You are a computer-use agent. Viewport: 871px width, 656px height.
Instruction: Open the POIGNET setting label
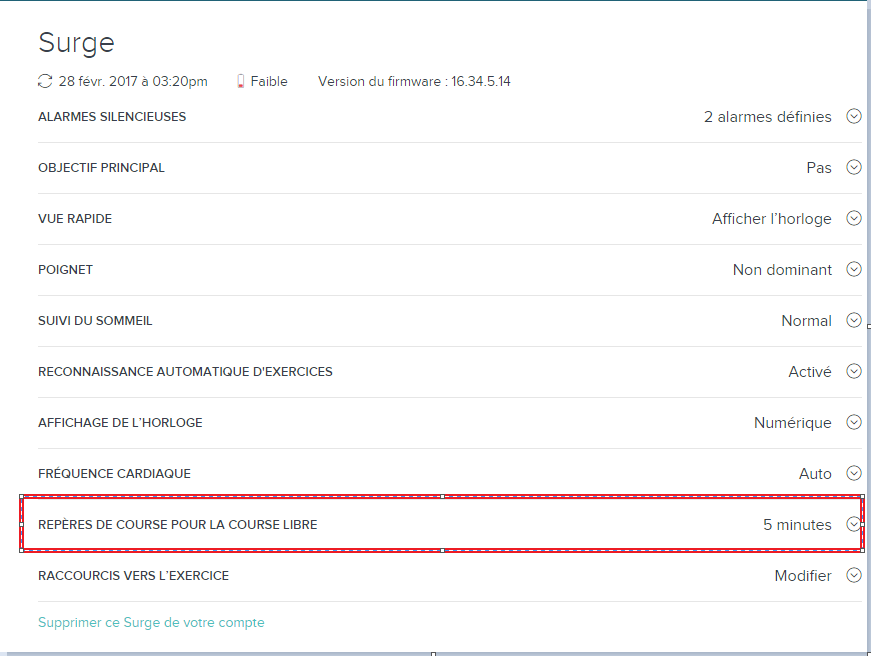65,270
